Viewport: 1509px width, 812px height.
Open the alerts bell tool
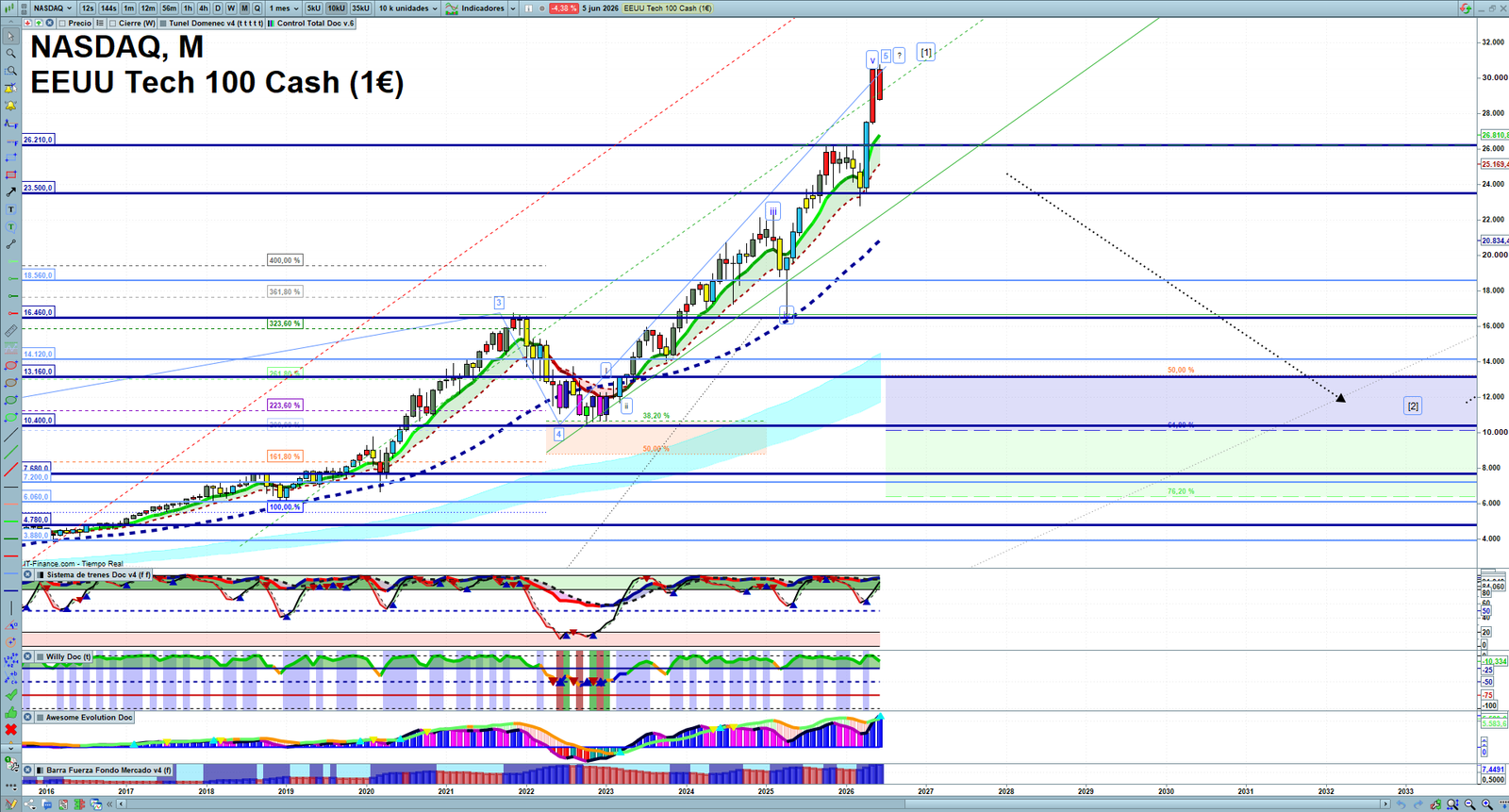10,106
